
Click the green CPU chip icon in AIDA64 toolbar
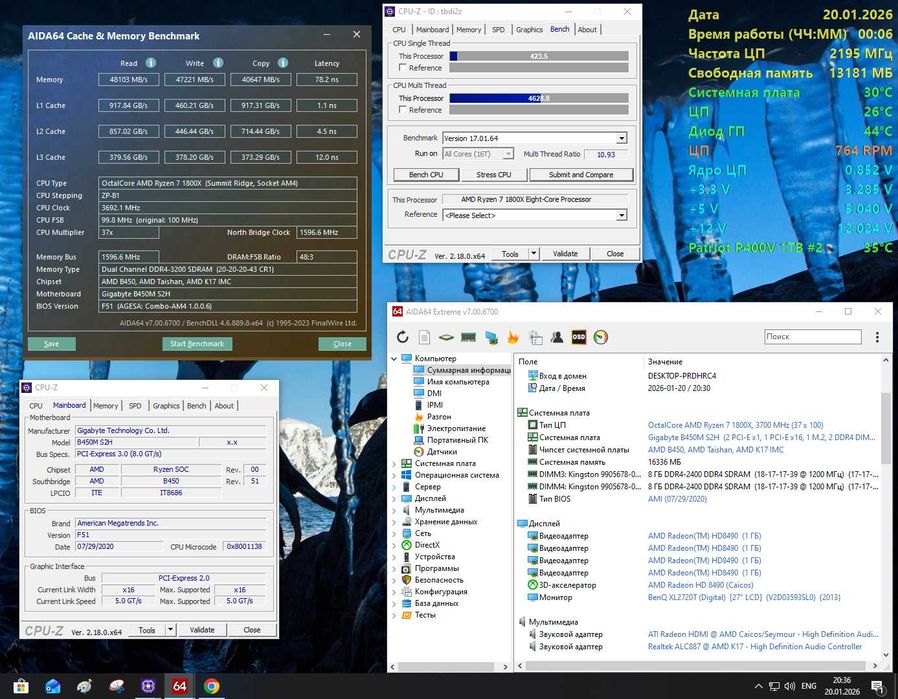tap(446, 337)
